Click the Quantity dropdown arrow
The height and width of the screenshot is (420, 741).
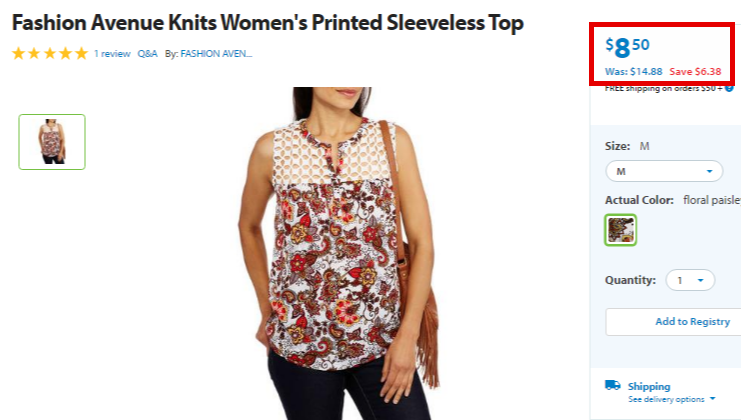701,281
